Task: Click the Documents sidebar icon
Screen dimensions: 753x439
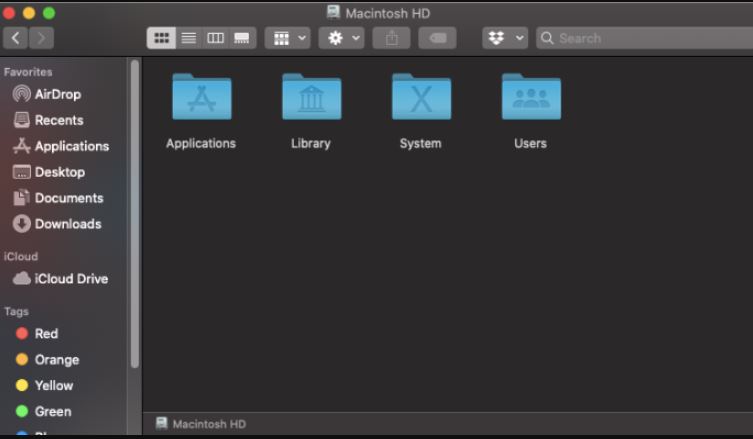Action: click(21, 197)
